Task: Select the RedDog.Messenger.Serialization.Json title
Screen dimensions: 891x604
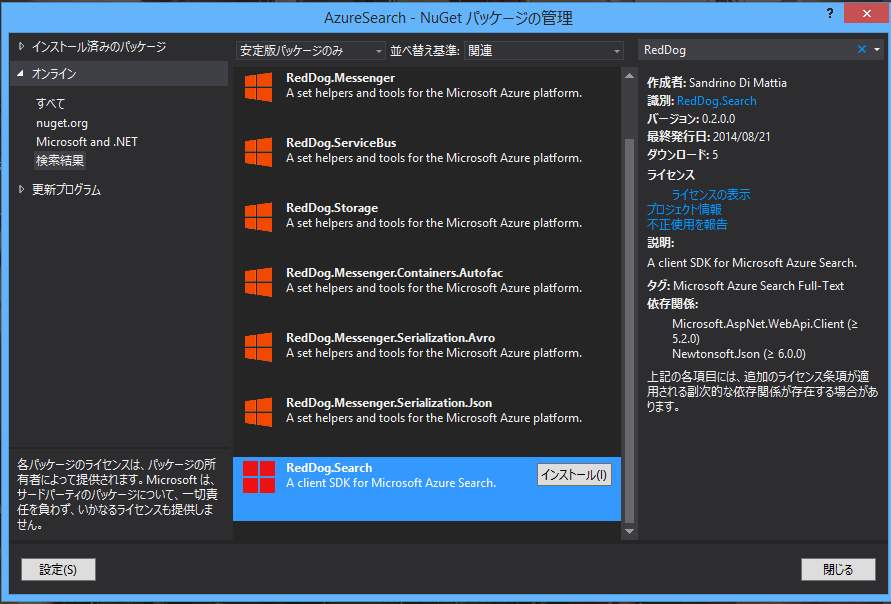Action: coord(389,402)
